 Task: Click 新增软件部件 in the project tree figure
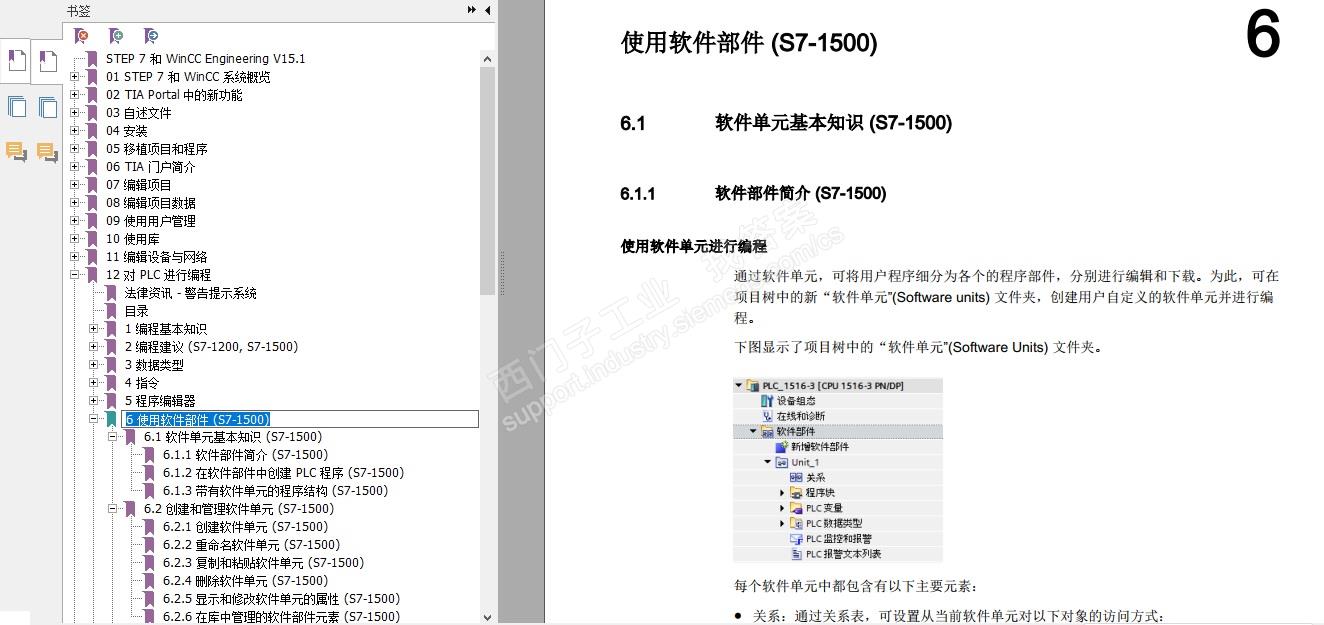tap(819, 447)
